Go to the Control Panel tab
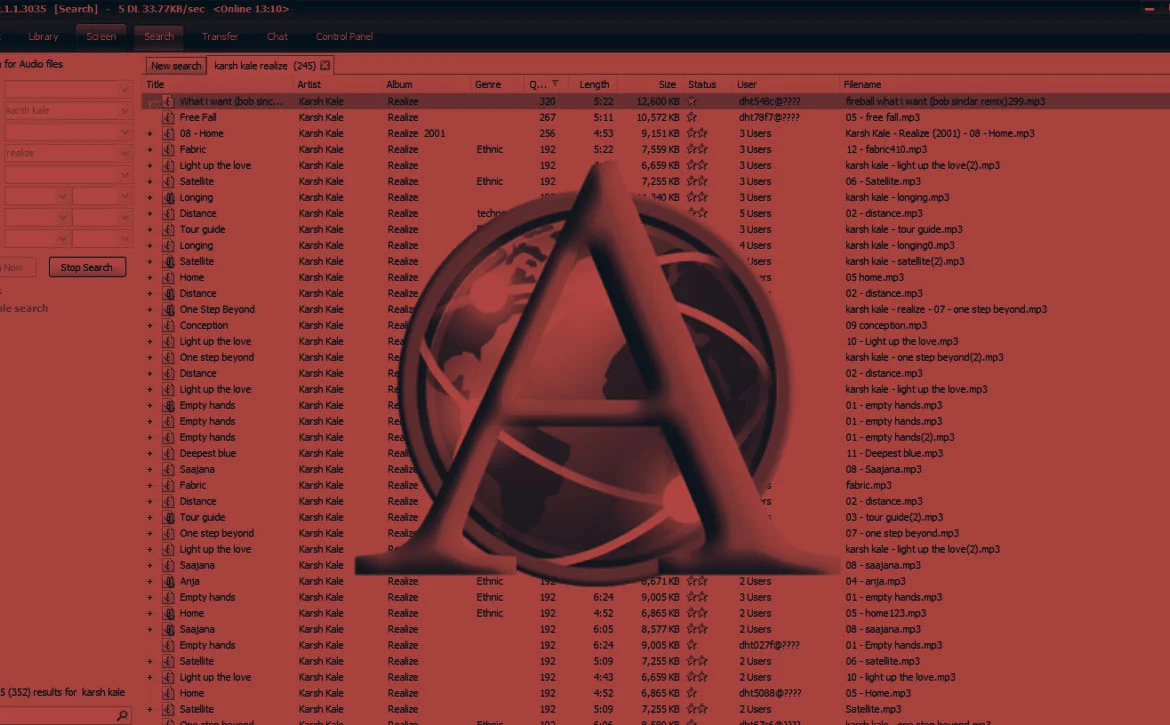The height and width of the screenshot is (725, 1170). (344, 37)
